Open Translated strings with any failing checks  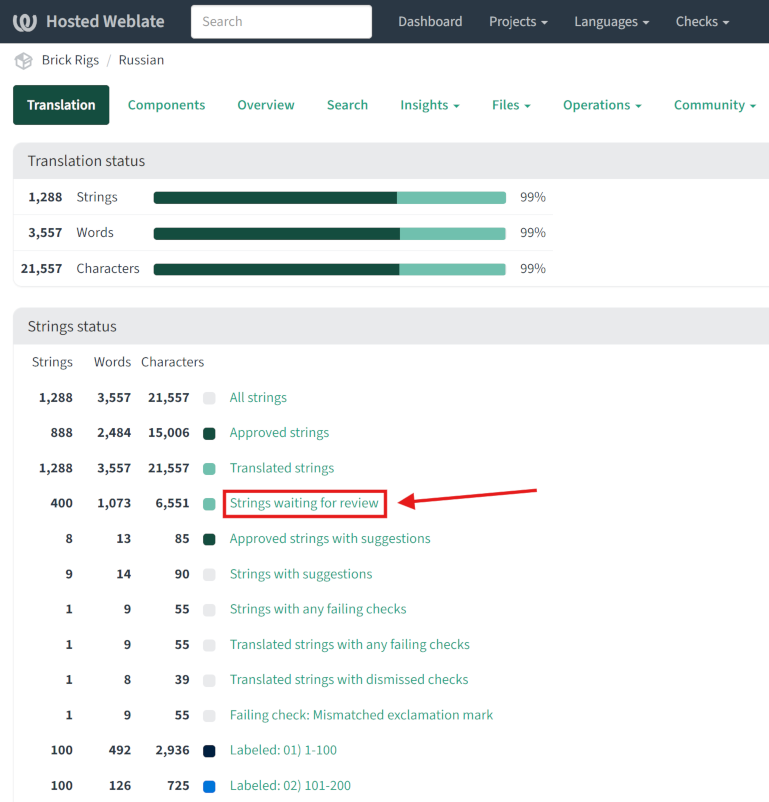(x=349, y=644)
